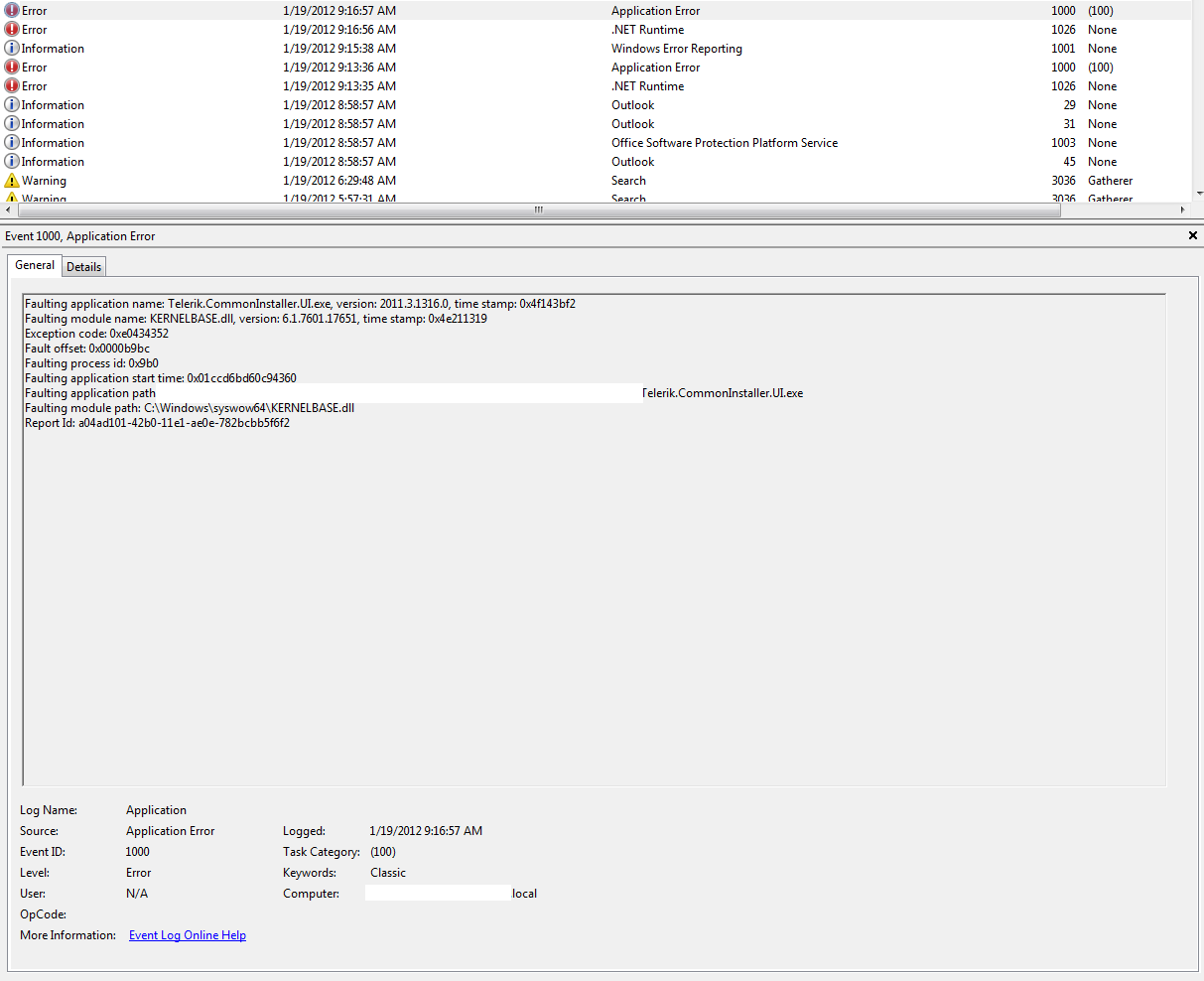The image size is (1204, 981).
Task: Close the Event 1000 preview pane
Action: 1193,236
